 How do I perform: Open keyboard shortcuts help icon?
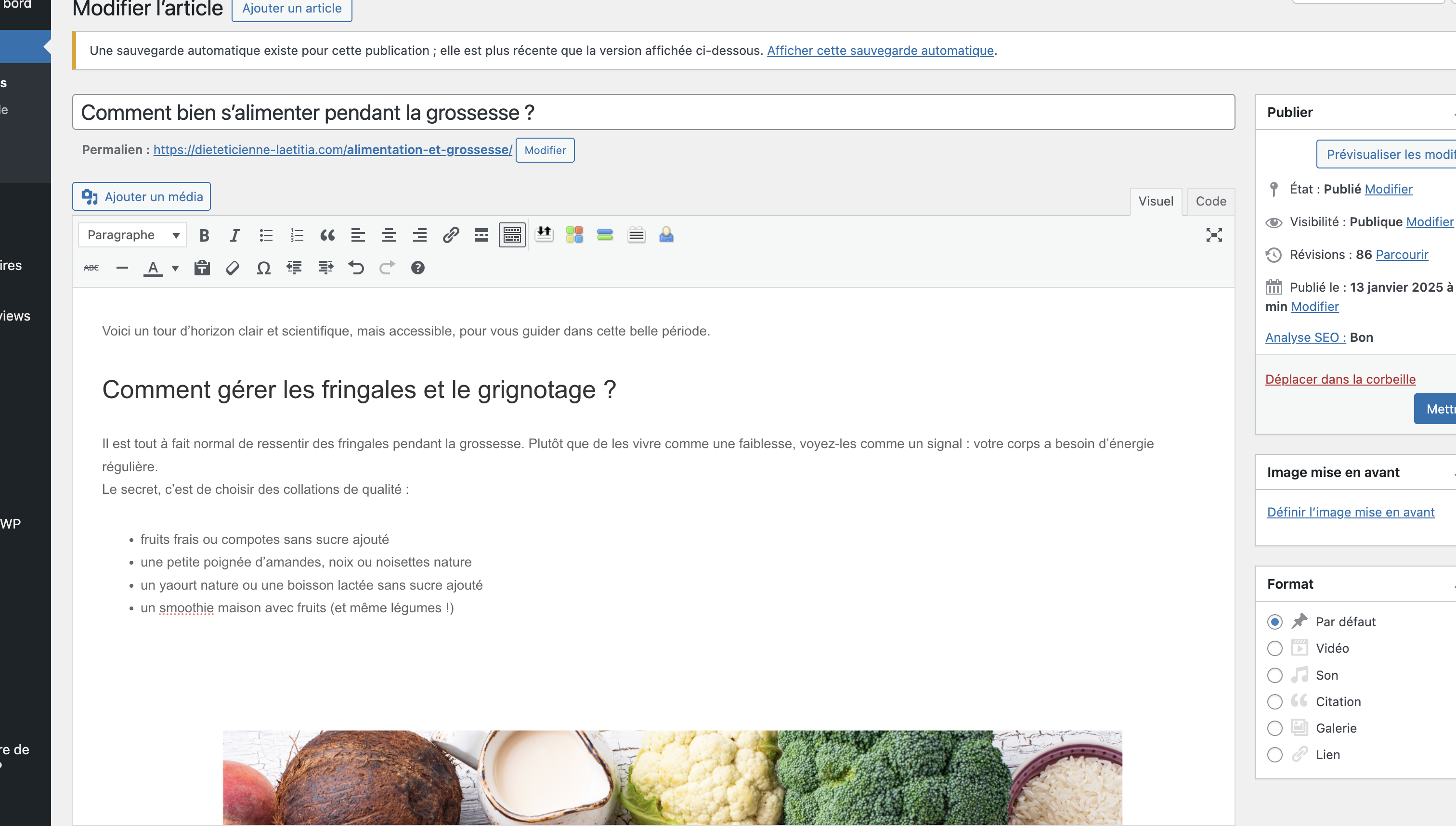417,268
